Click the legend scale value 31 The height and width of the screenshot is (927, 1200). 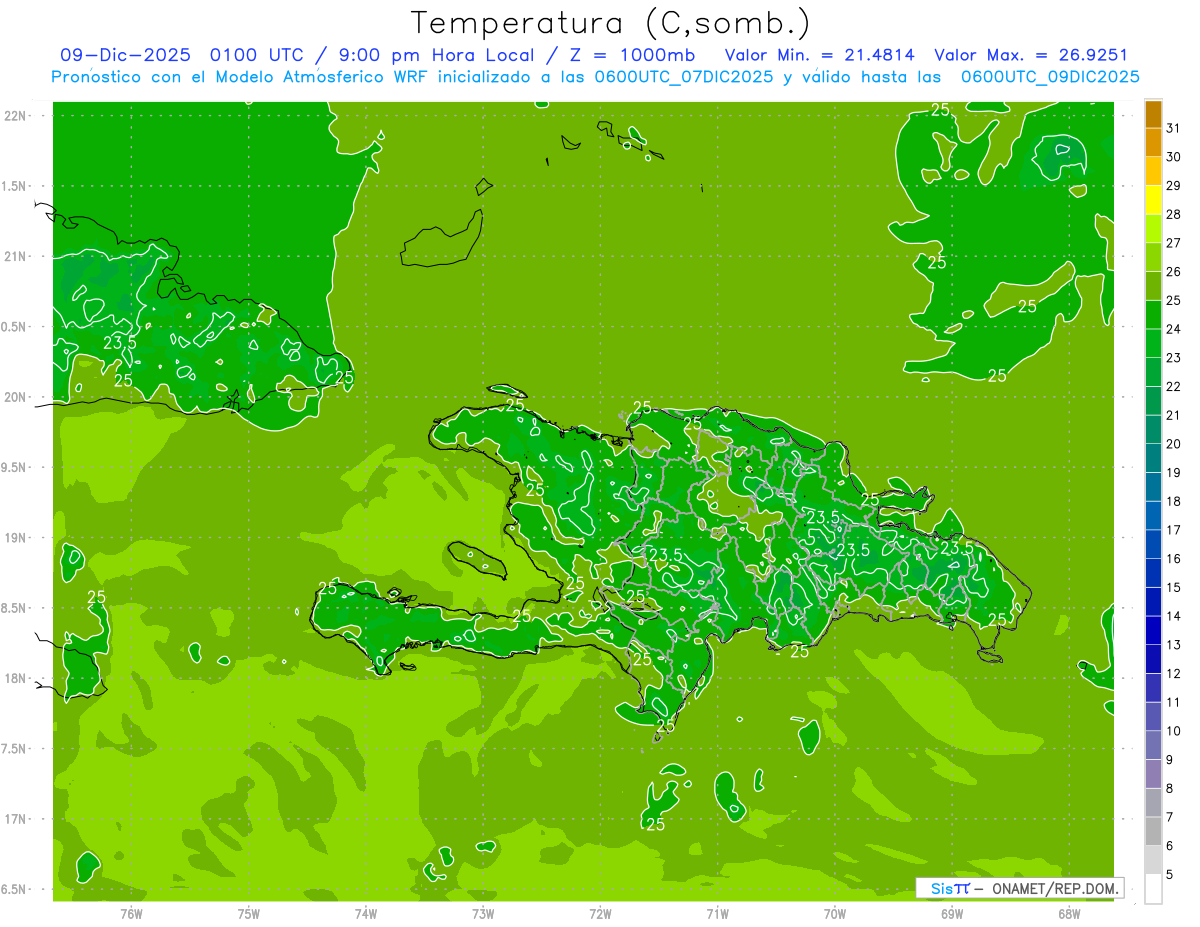click(x=1174, y=128)
